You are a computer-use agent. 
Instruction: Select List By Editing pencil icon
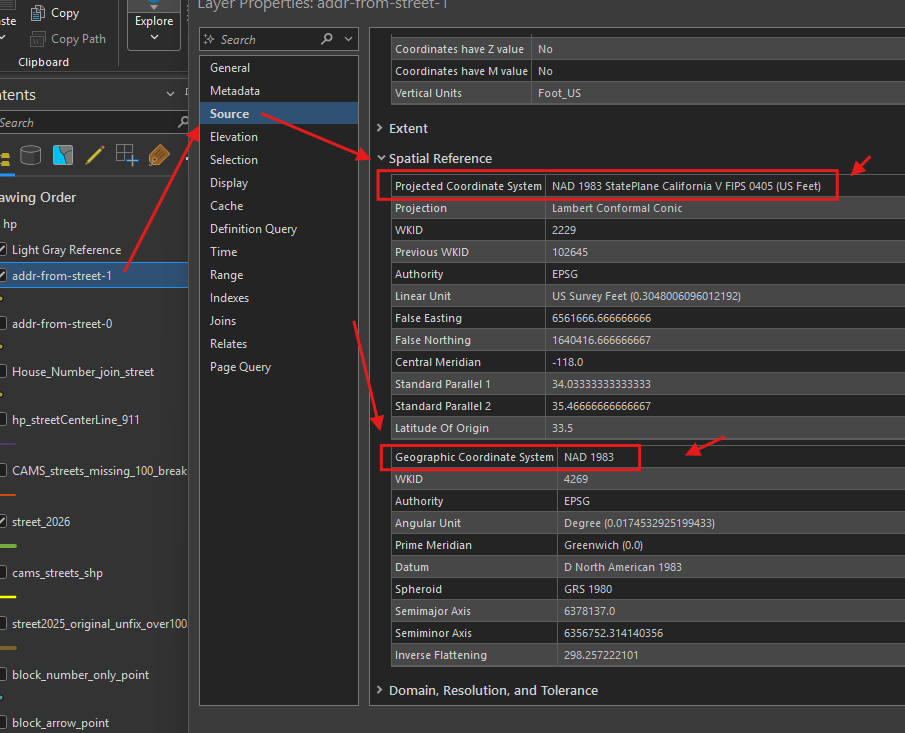[95, 155]
